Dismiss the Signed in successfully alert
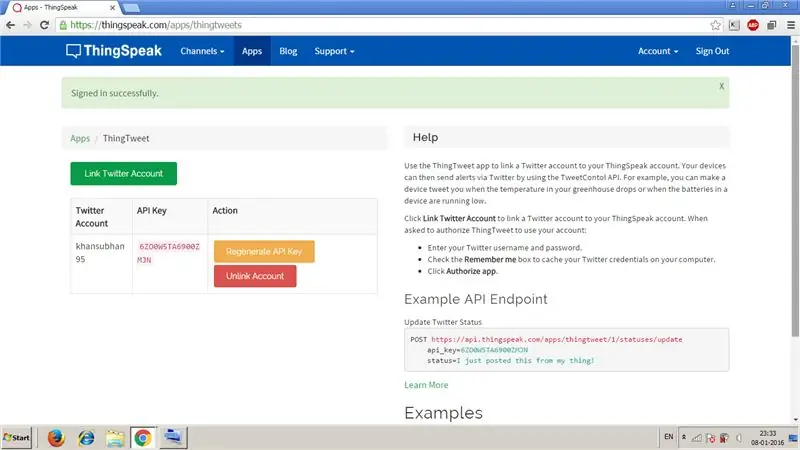 [721, 86]
